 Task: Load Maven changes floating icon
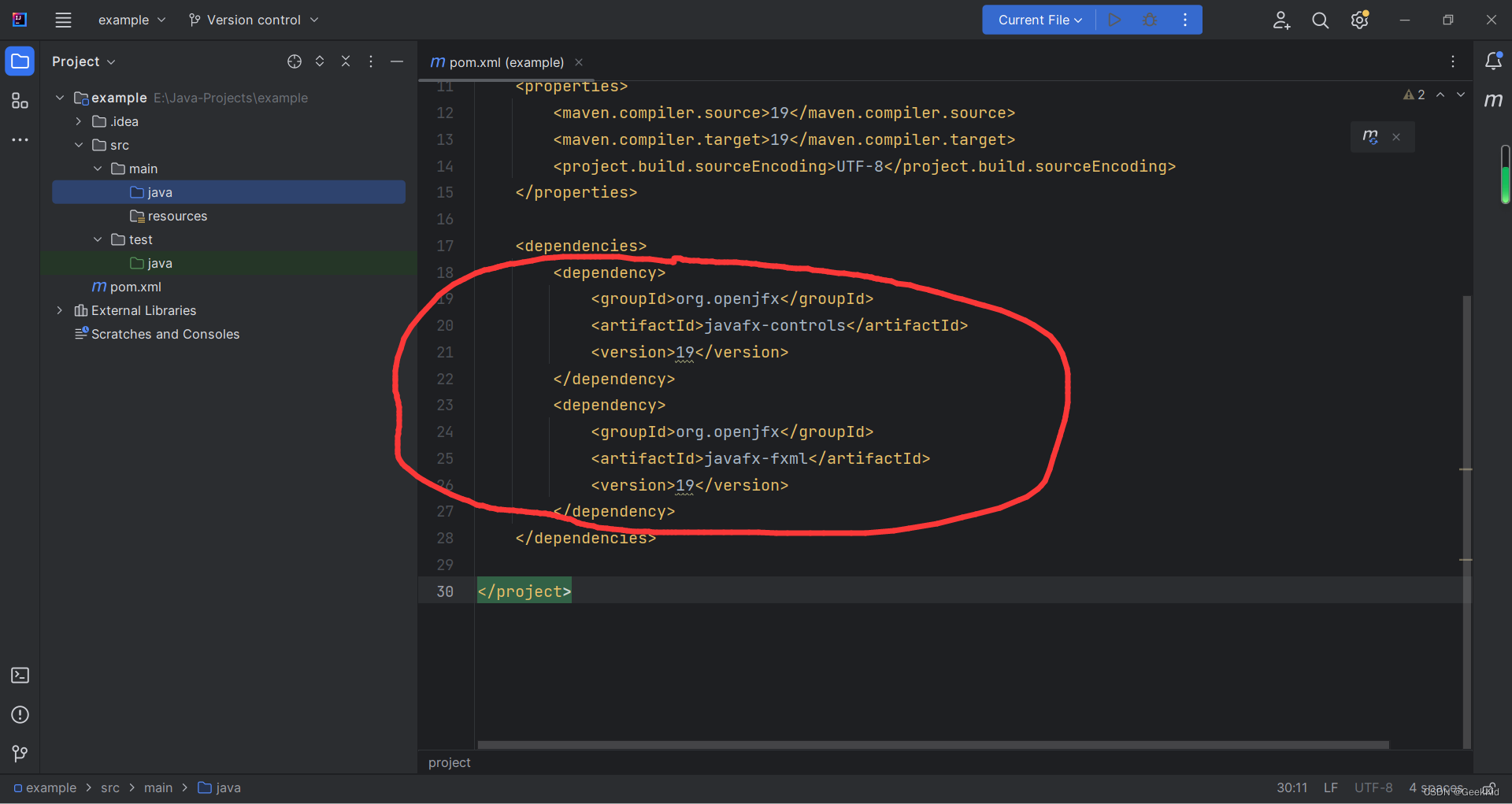1370,137
